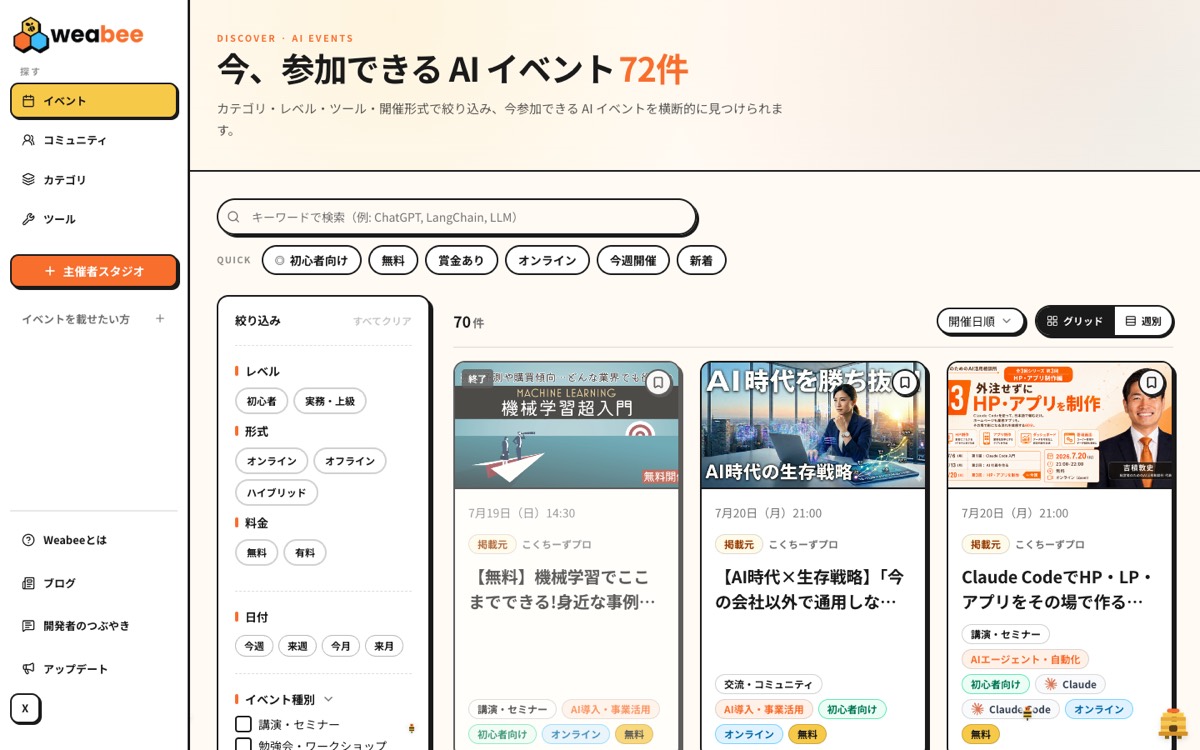Open the 外注せずにHP・アプリを制作 thumbnail

[1061, 426]
